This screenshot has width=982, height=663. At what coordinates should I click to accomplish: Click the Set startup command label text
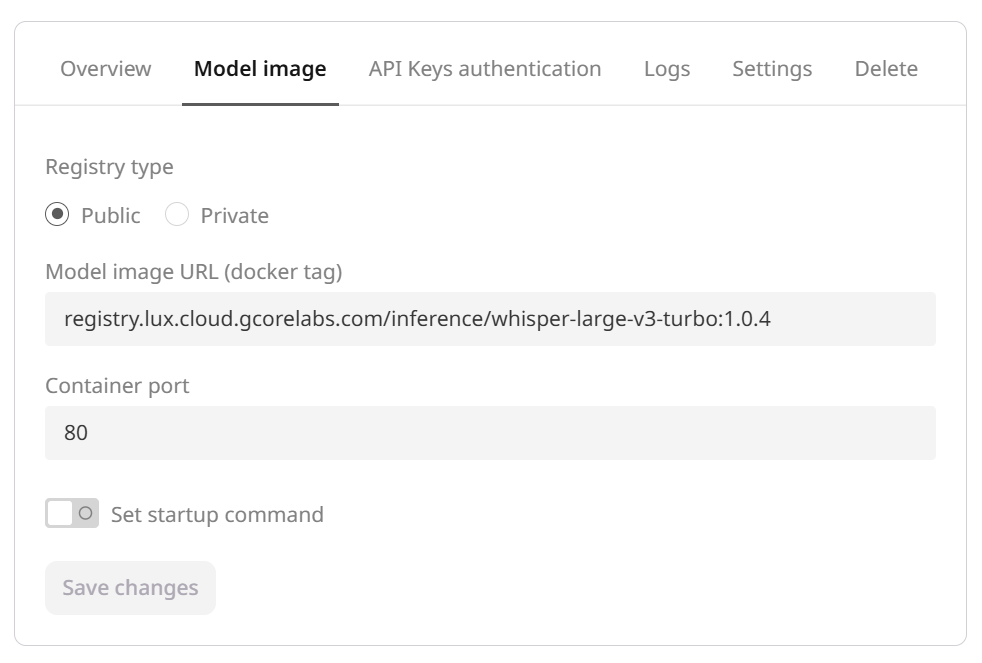pyautogui.click(x=218, y=514)
